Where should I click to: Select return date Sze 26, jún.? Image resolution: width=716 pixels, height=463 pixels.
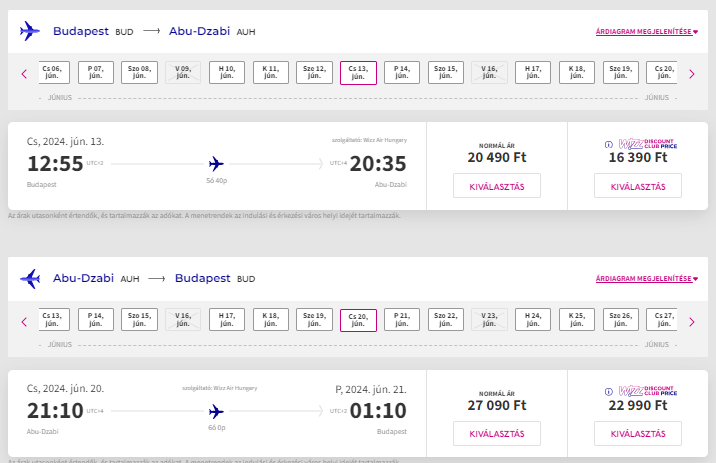point(621,320)
